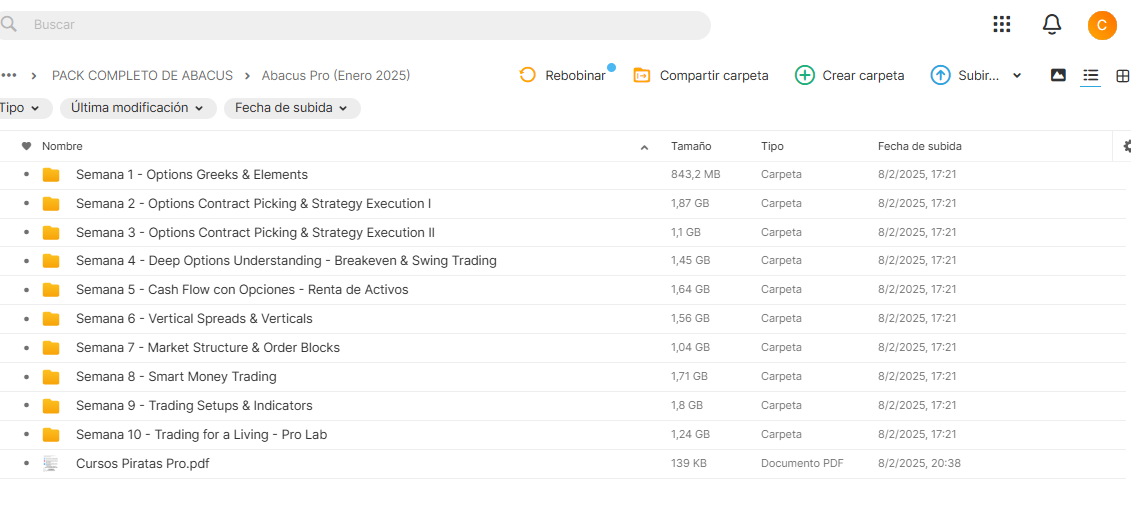Open Semana 10 - Trading for a Living
1131x510 pixels.
[201, 434]
